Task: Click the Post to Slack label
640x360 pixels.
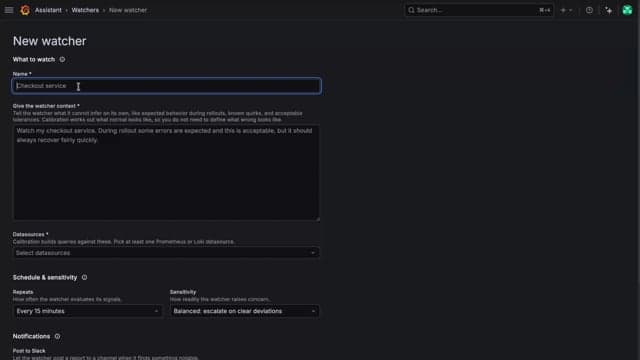Action: (x=29, y=351)
